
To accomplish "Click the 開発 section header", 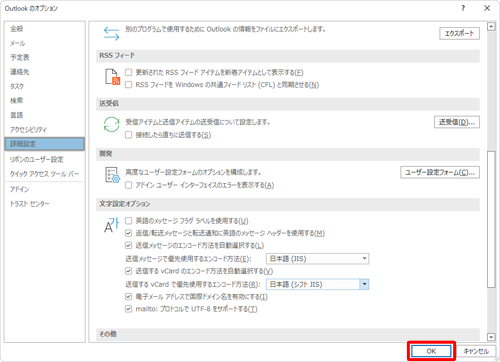I will pyautogui.click(x=288, y=154).
